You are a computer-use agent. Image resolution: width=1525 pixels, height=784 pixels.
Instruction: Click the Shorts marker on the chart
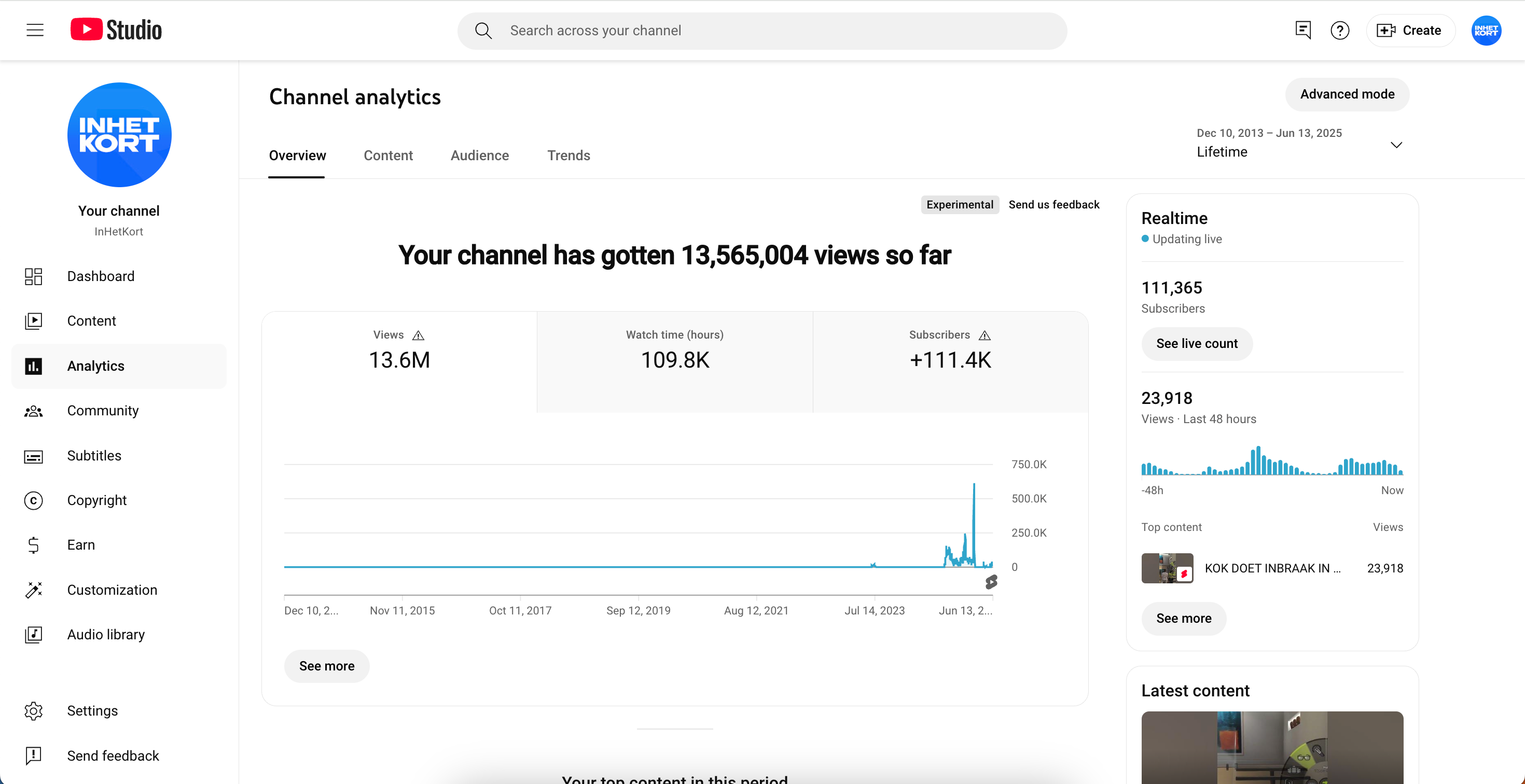click(991, 582)
